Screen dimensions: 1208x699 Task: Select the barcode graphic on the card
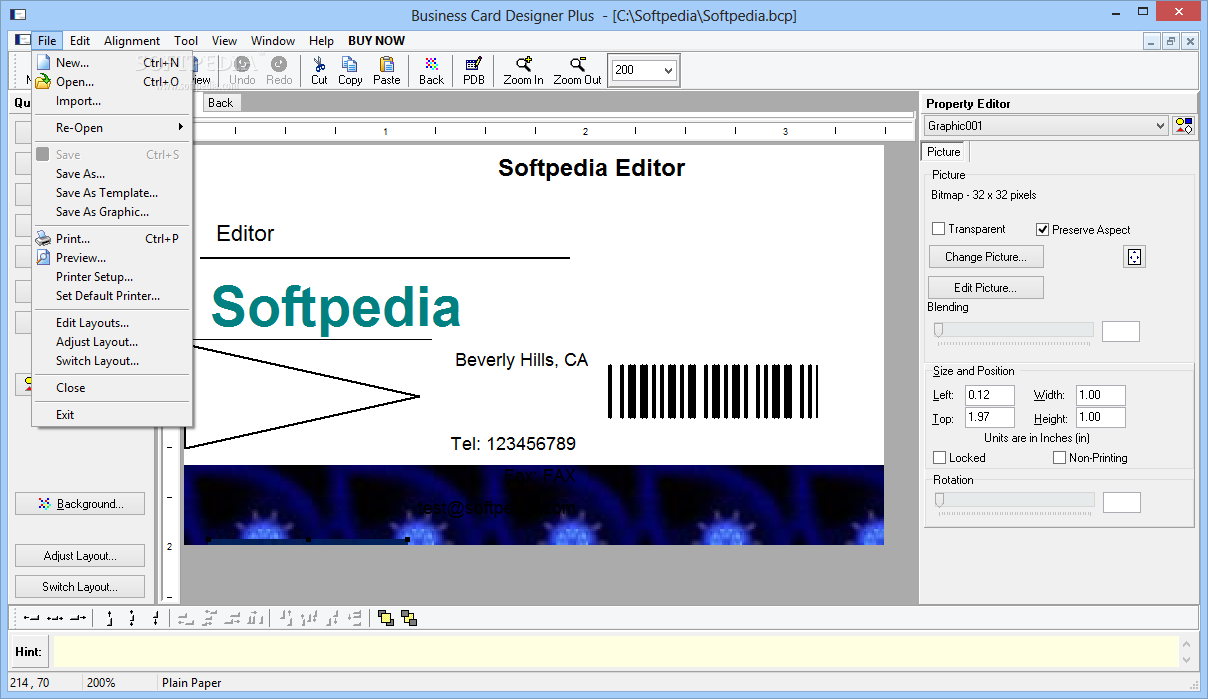713,391
